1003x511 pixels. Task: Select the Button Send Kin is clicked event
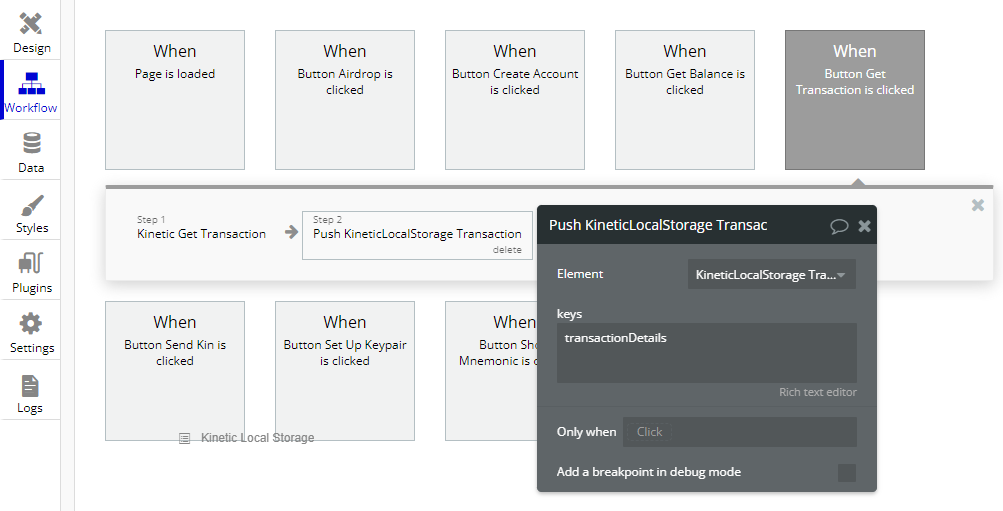point(175,370)
